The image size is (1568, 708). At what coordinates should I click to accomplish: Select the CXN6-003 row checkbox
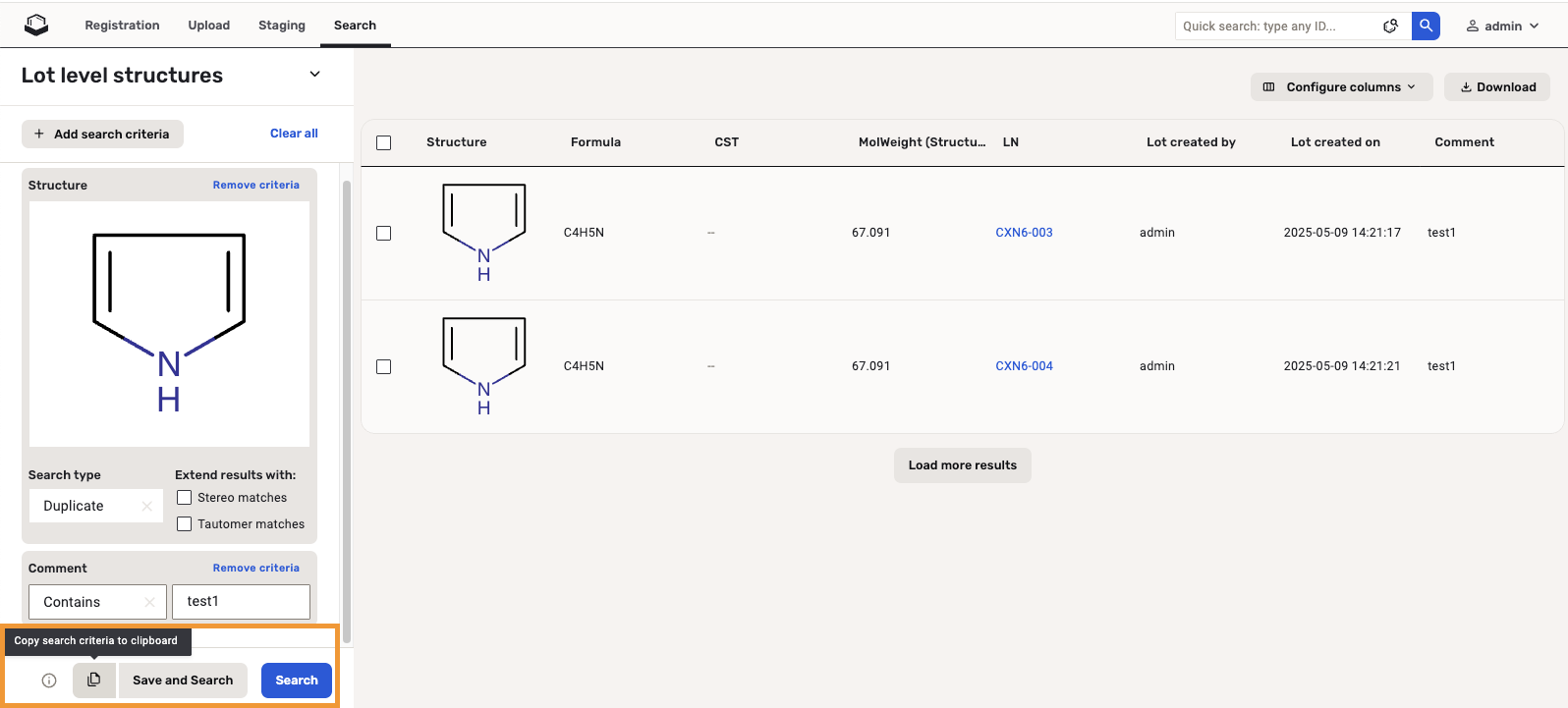pos(384,234)
